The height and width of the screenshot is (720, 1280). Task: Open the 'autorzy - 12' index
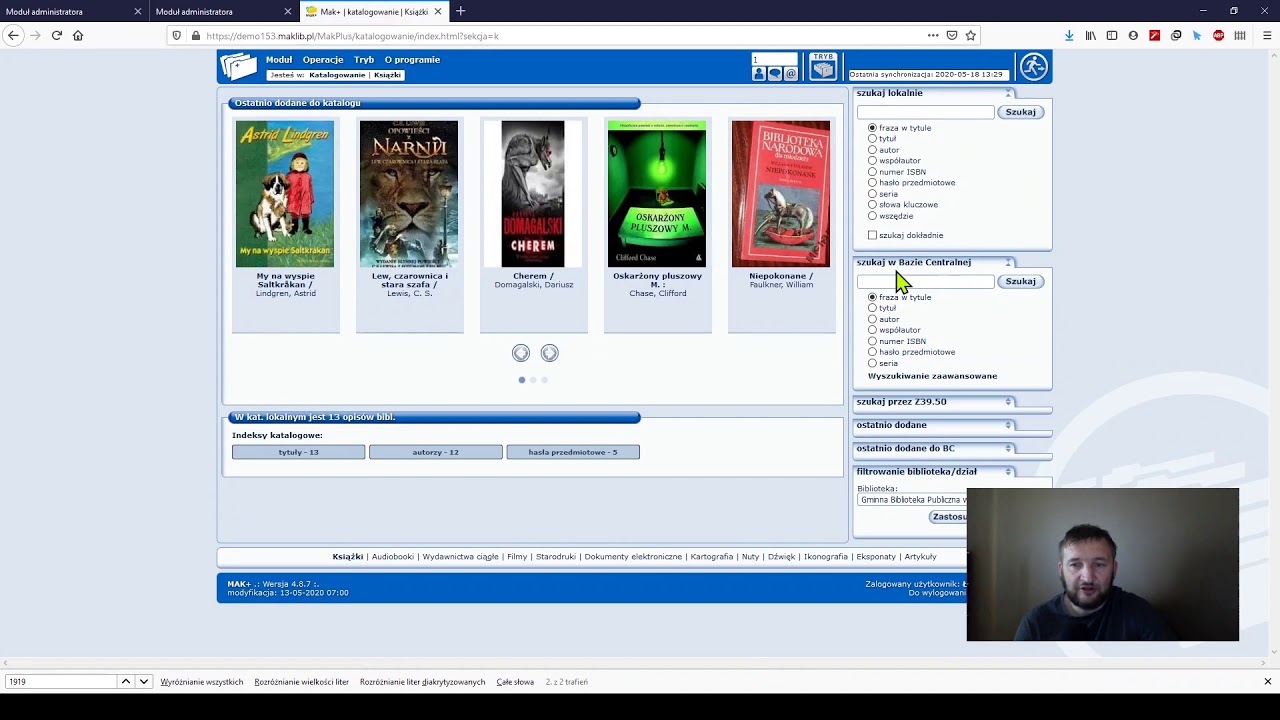[435, 452]
